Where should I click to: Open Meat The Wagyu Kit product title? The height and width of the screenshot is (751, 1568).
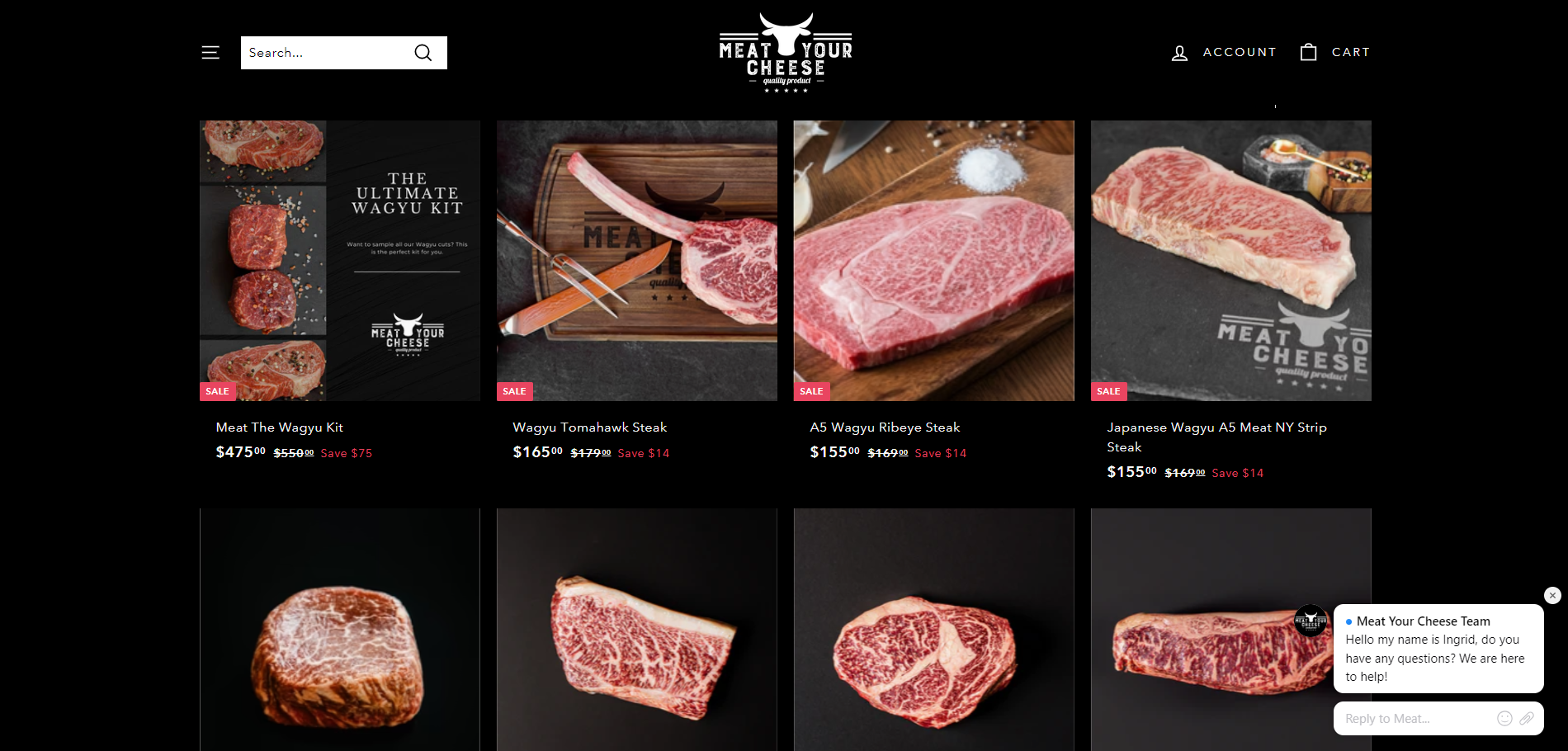pyautogui.click(x=279, y=427)
